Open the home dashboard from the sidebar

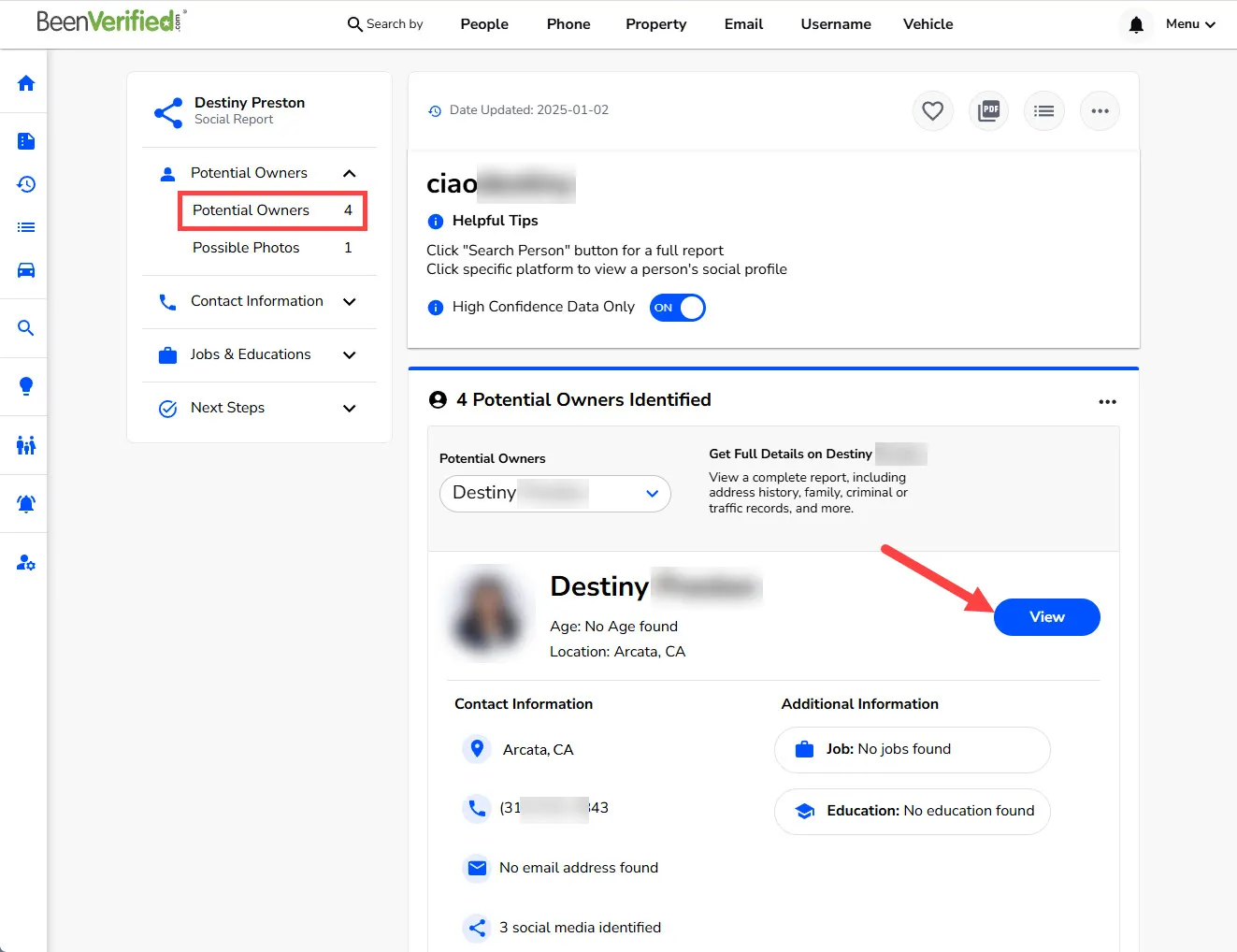(23, 83)
